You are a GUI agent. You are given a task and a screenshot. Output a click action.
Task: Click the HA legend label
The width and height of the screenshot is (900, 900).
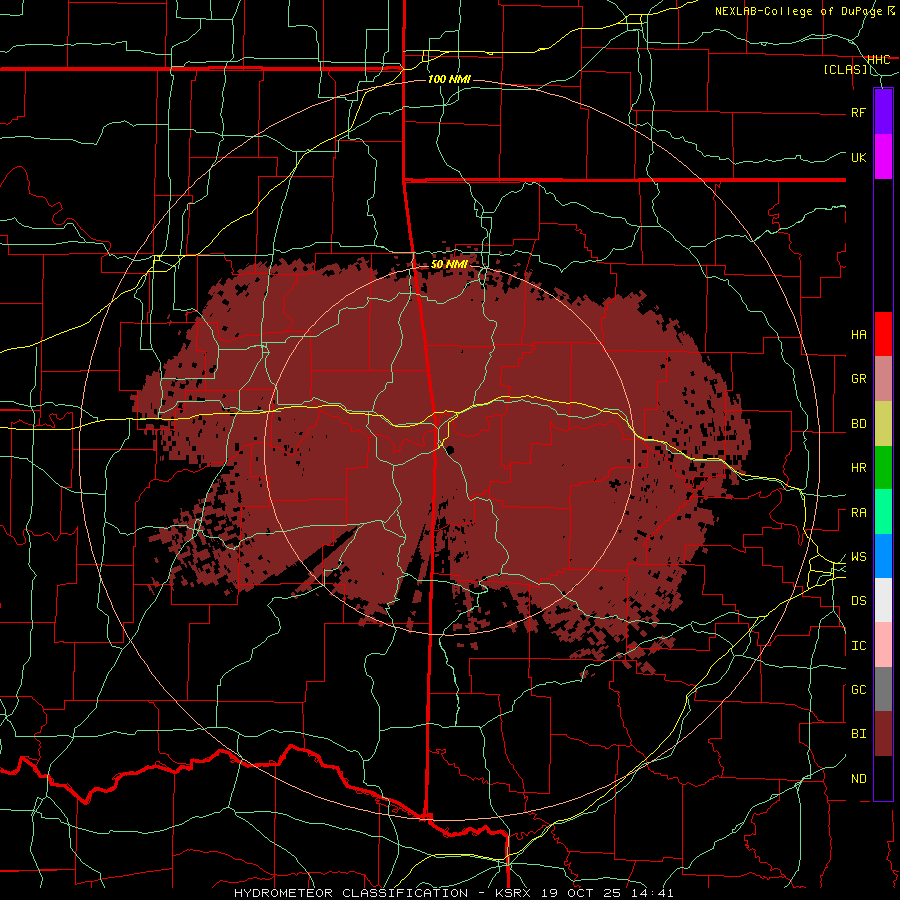[859, 335]
